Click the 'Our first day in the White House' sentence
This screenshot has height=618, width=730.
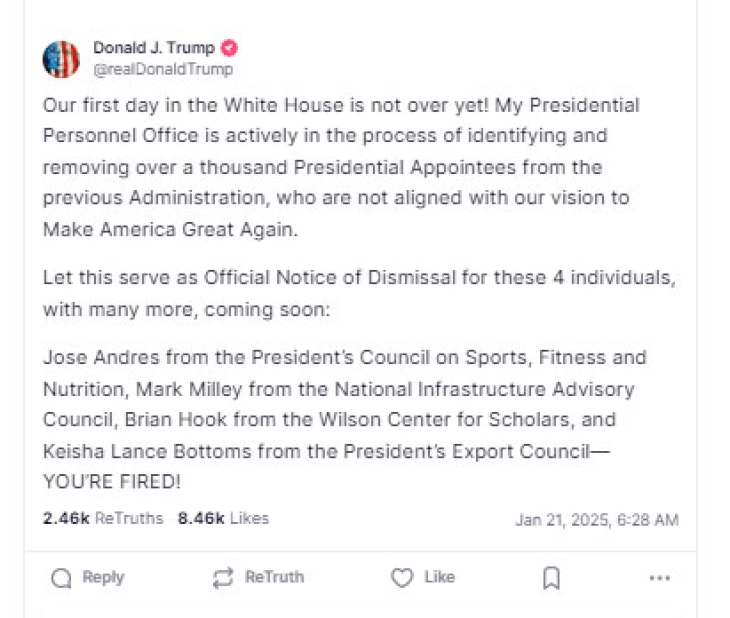266,106
